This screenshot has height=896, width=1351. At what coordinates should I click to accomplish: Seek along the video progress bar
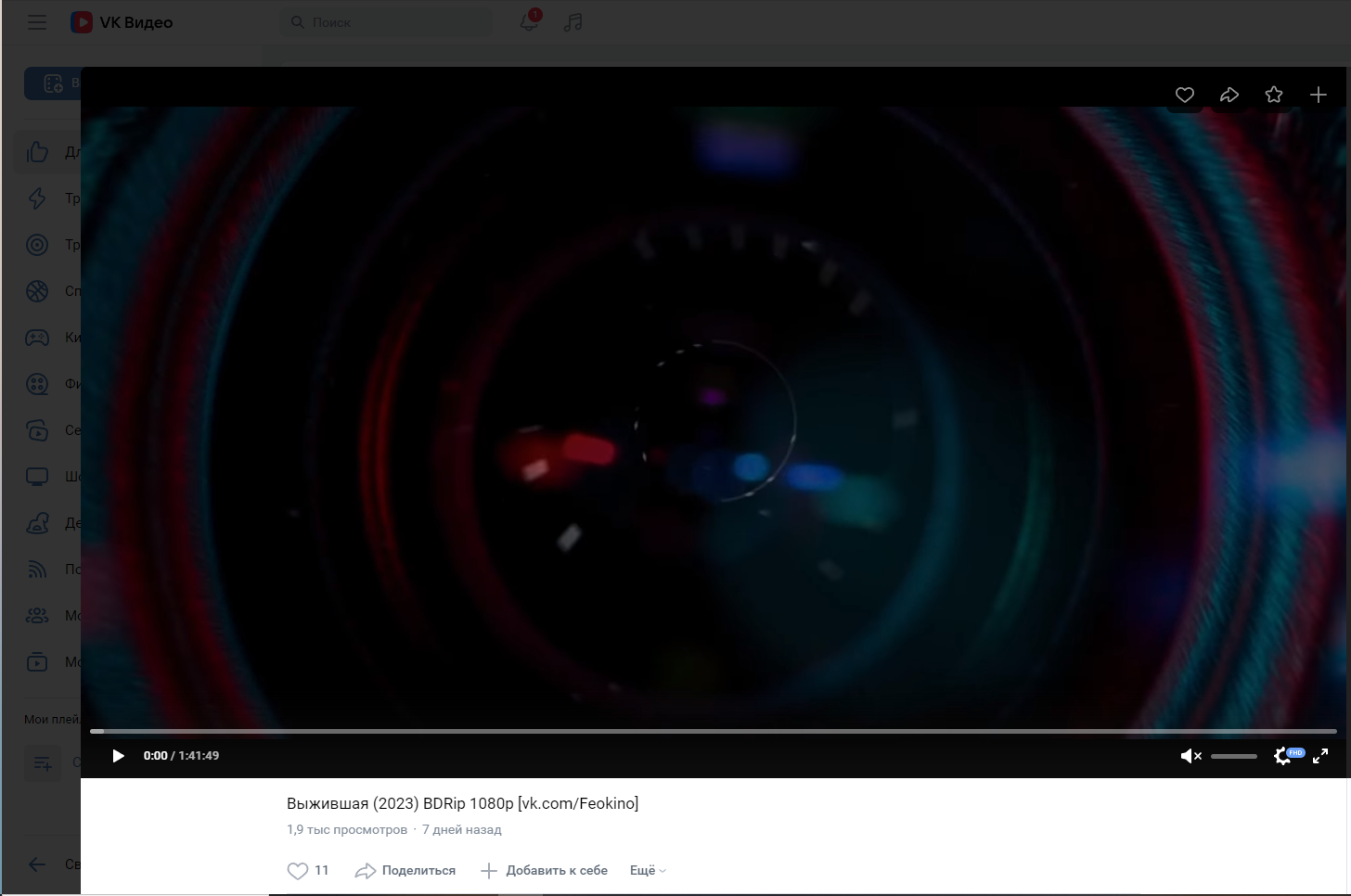pos(714,731)
